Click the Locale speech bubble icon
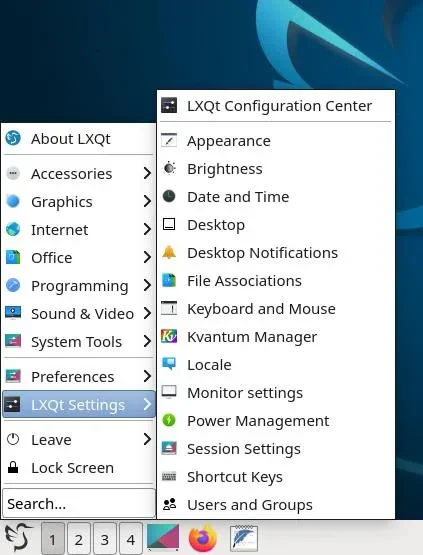 pos(169,364)
